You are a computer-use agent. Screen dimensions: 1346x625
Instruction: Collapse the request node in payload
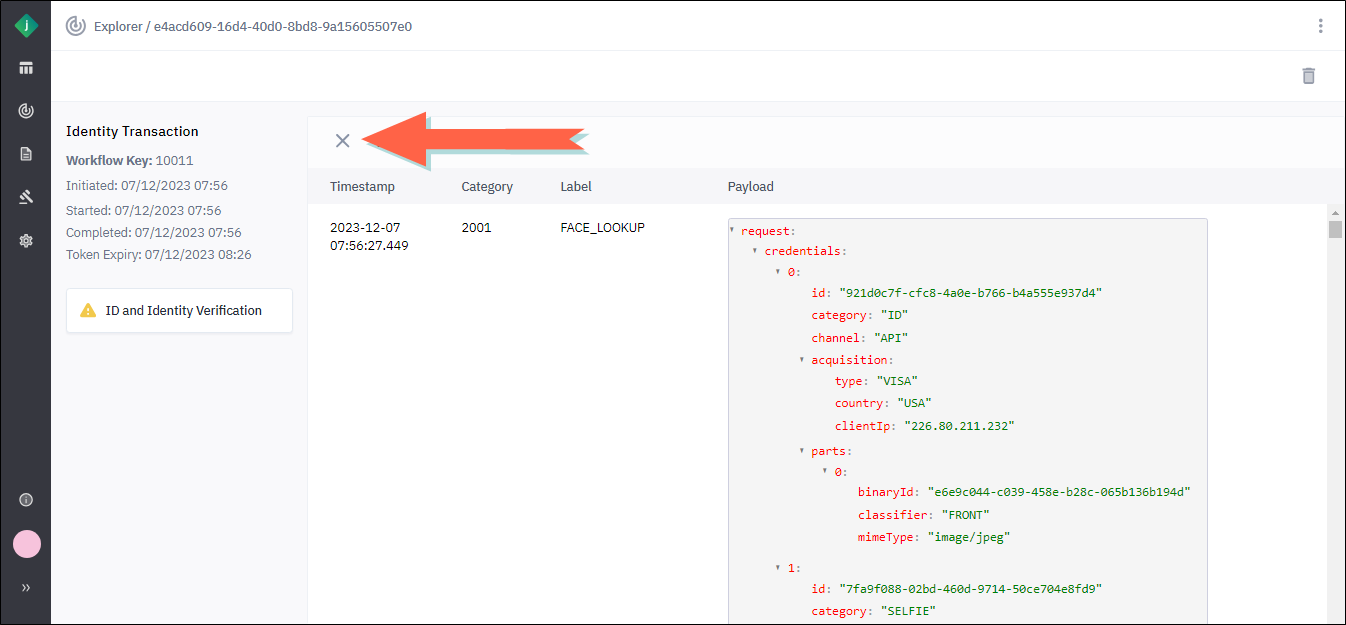(x=733, y=231)
